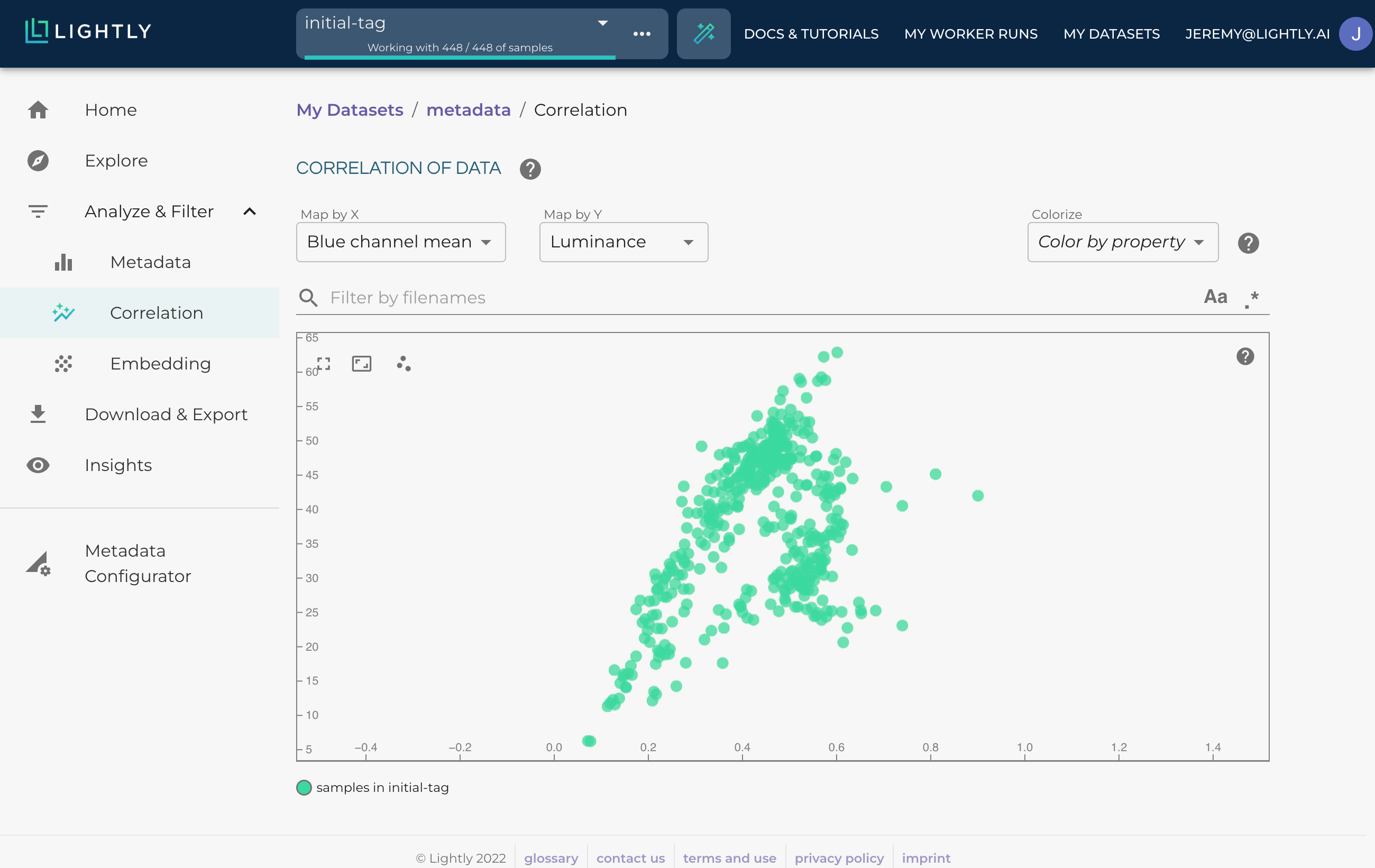Click the help icon inside scatter plot
Screen dimensions: 1375x868
1245,357
